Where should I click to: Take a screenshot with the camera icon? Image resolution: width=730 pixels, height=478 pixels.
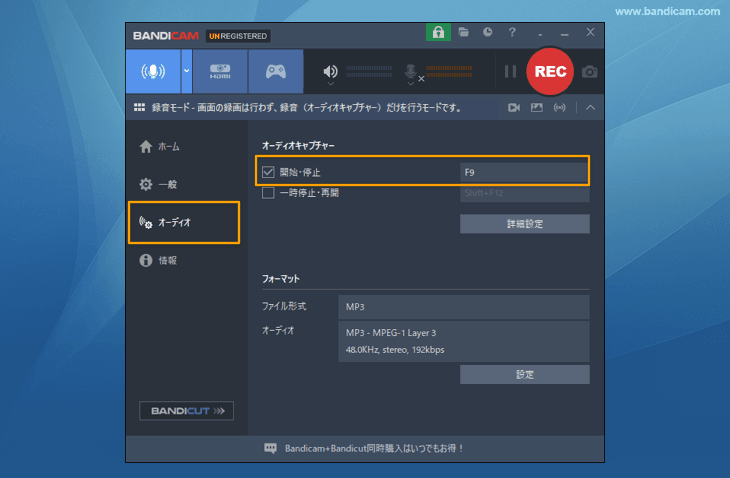point(589,72)
